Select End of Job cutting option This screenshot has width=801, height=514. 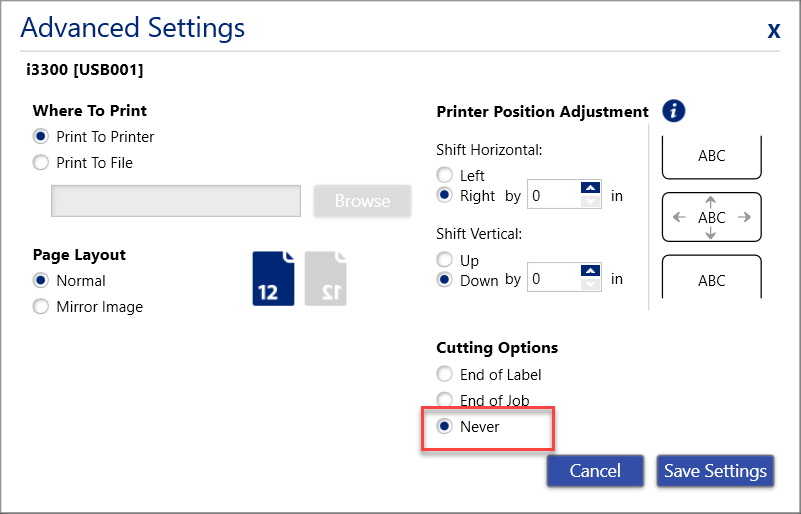[x=445, y=401]
